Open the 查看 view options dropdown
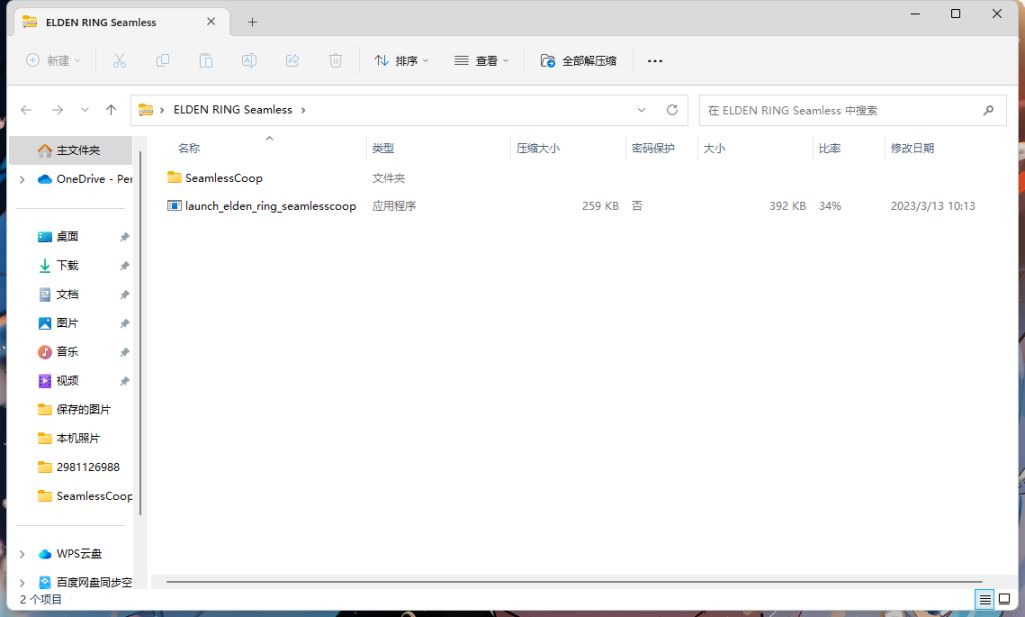This screenshot has width=1025, height=617. pos(483,60)
